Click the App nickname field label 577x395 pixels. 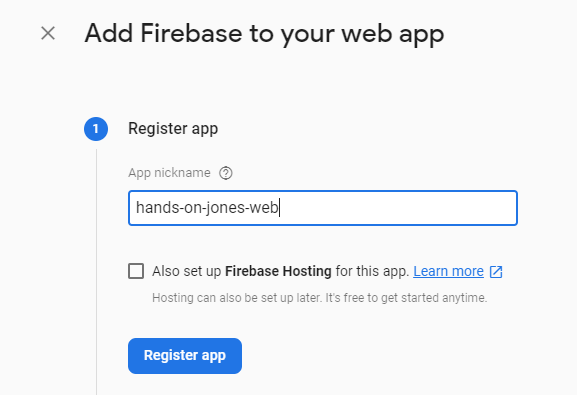(x=169, y=173)
